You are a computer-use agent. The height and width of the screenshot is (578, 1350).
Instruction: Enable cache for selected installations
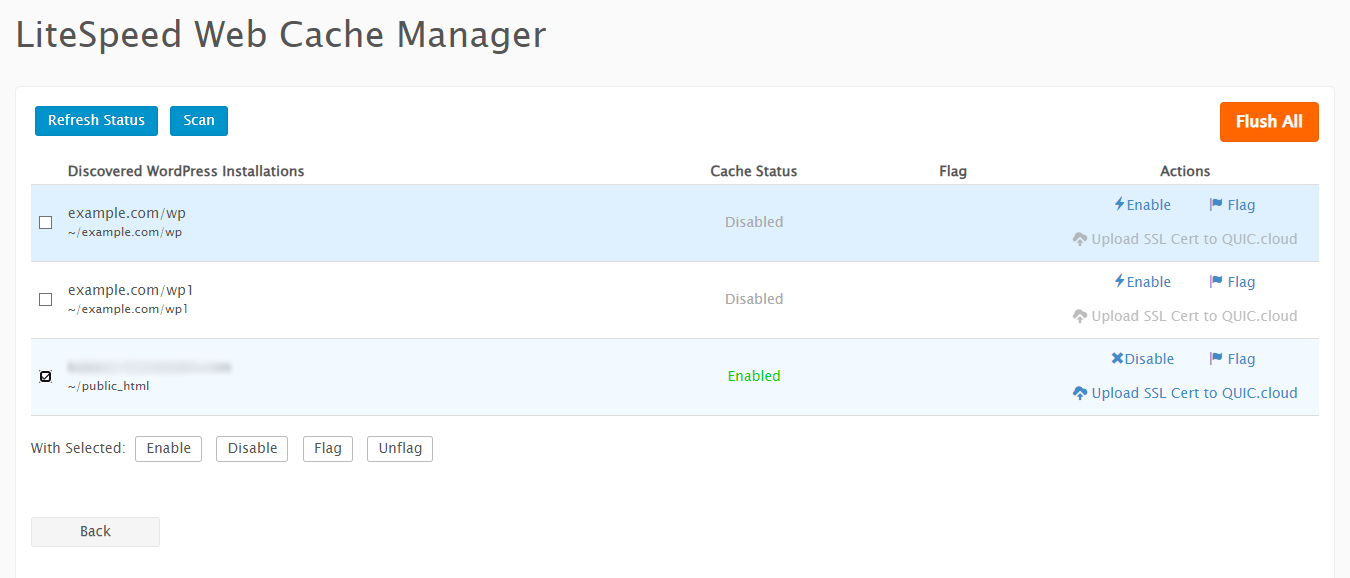168,449
